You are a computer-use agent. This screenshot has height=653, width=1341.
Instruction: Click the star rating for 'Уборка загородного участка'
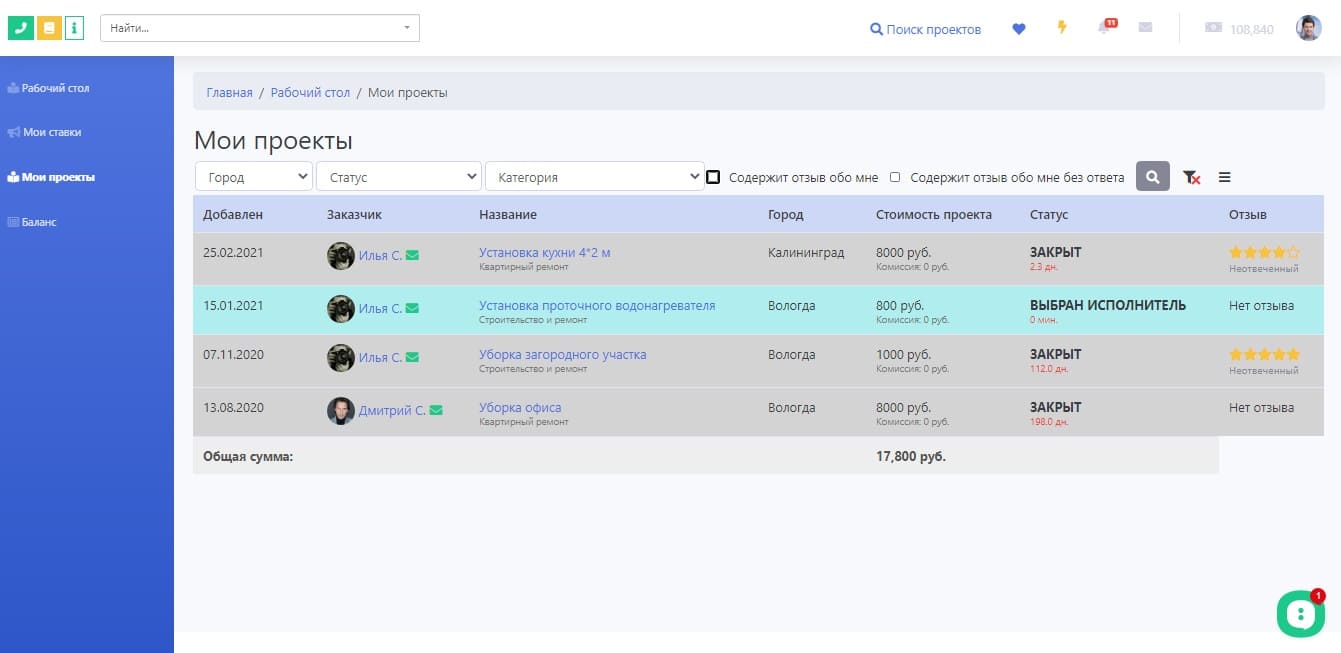click(1264, 354)
